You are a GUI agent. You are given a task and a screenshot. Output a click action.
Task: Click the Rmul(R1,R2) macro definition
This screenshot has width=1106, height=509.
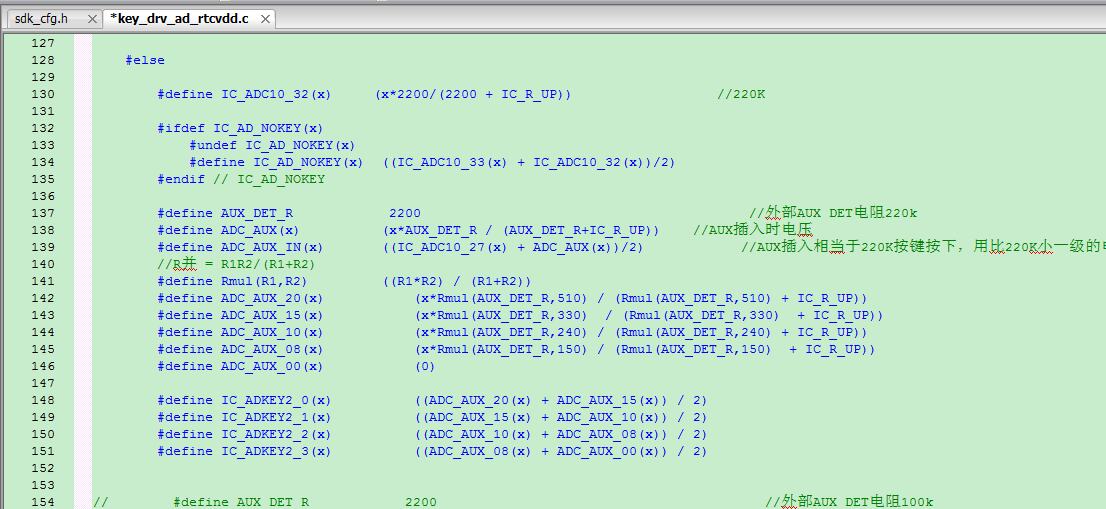(x=344, y=281)
